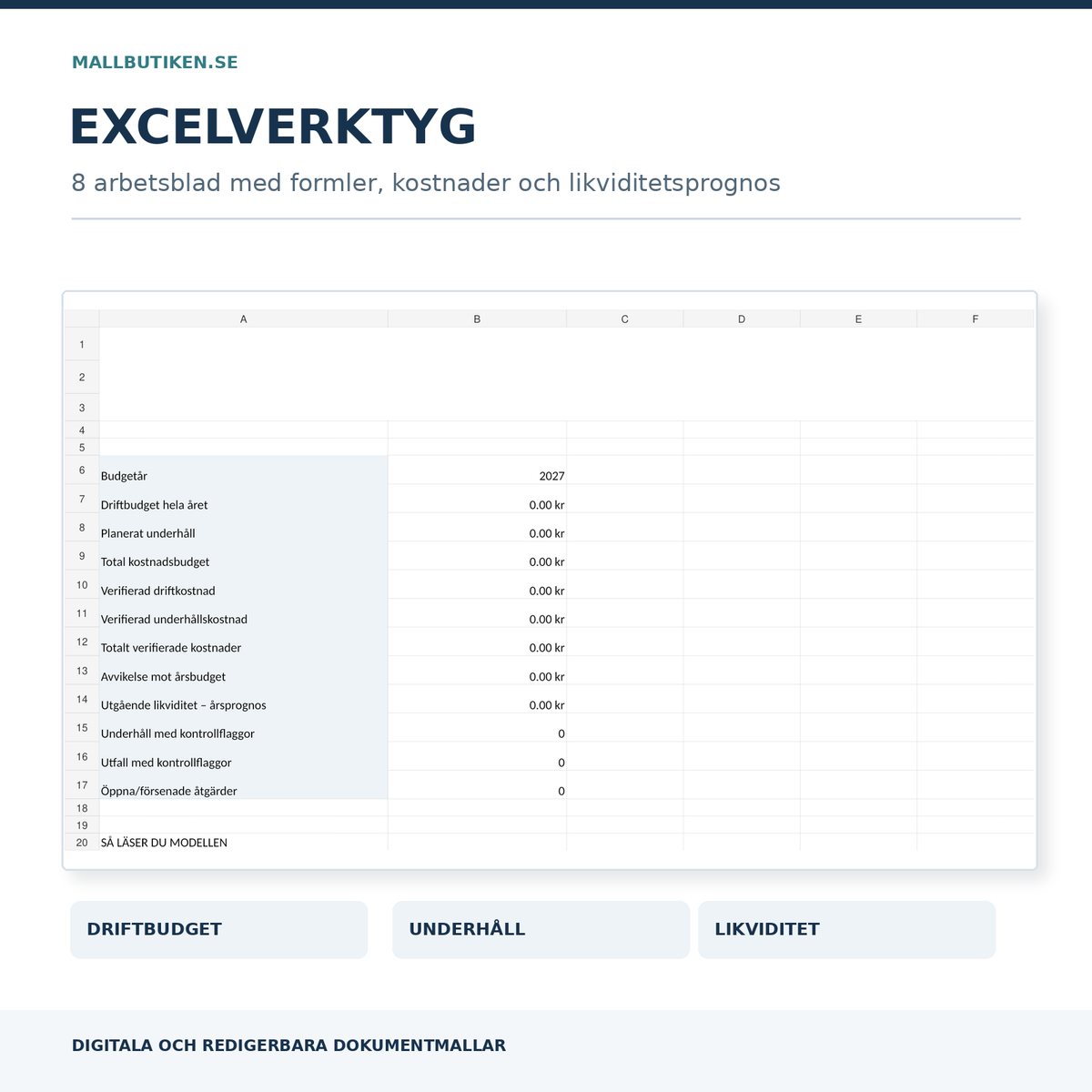1092x1092 pixels.
Task: Select column E header
Action: (858, 319)
